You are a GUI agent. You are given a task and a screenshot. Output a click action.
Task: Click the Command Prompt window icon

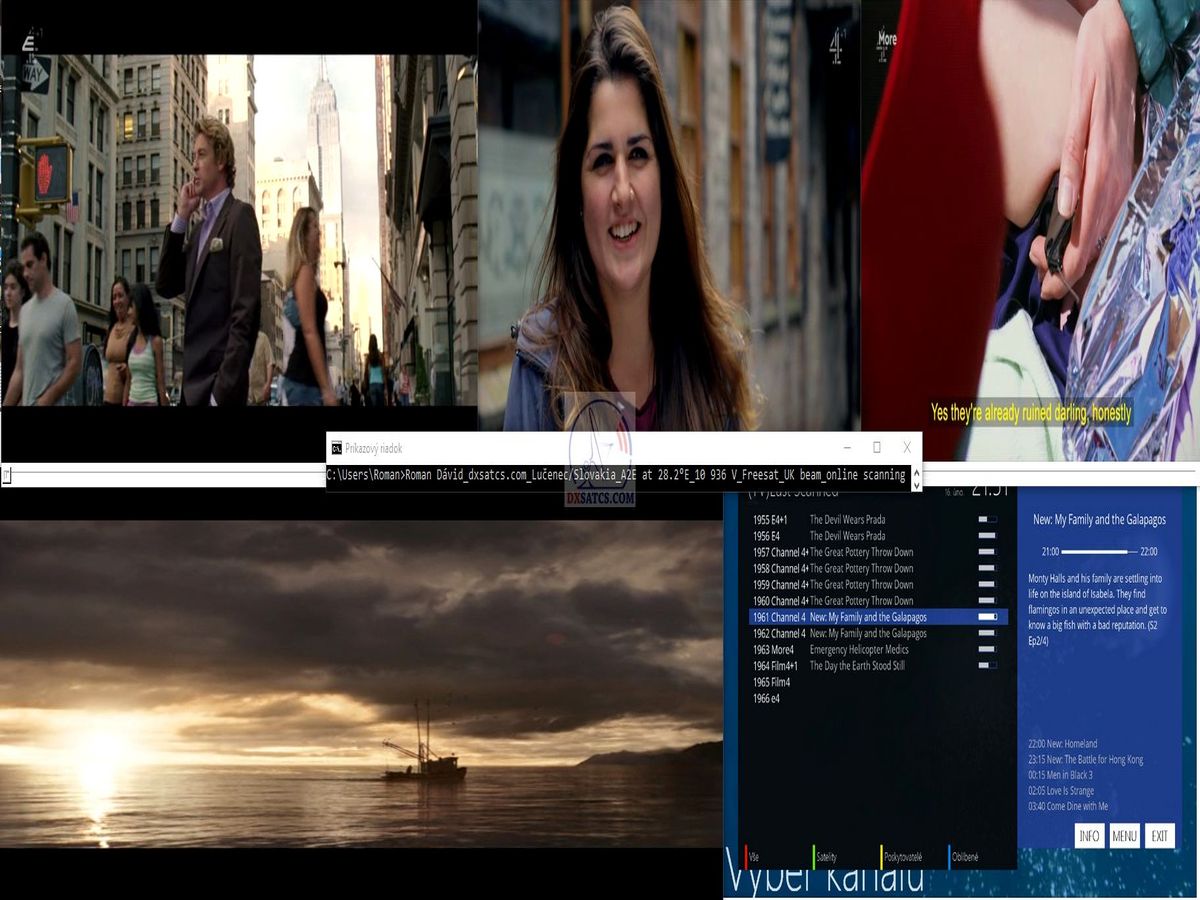337,448
